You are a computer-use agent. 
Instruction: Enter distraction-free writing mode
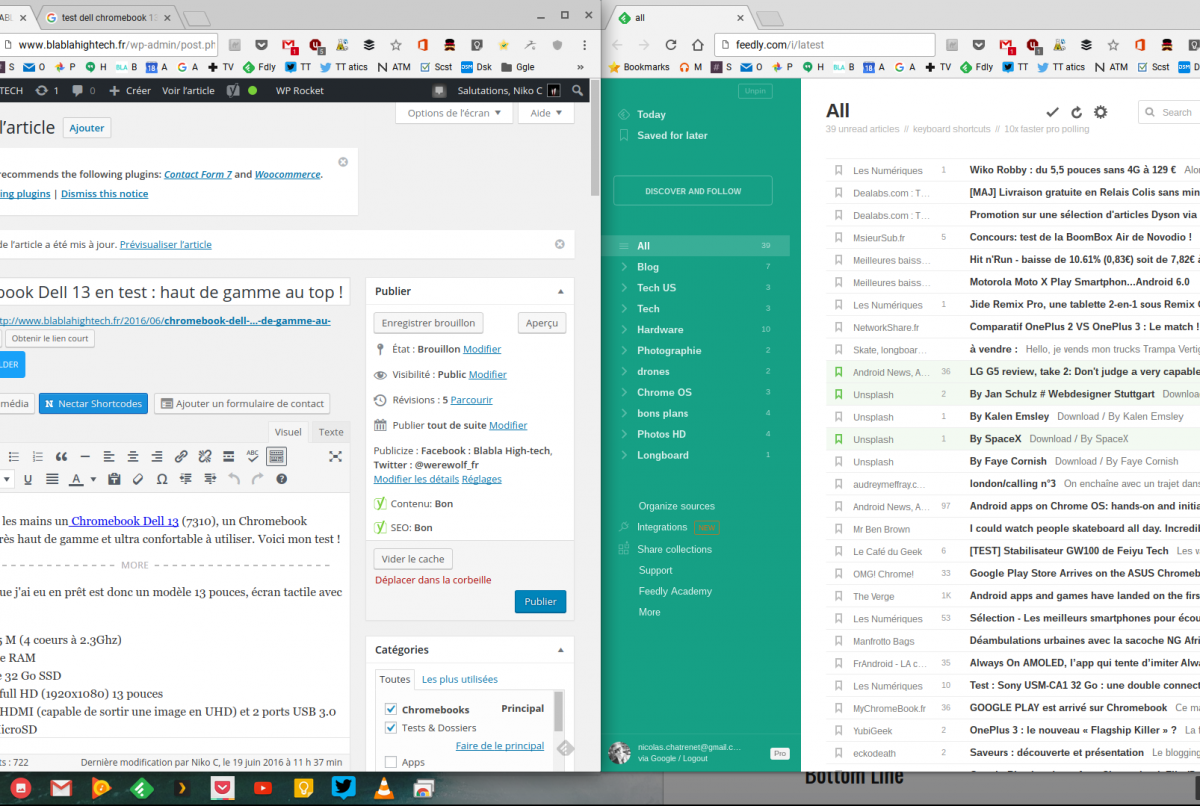tap(335, 456)
